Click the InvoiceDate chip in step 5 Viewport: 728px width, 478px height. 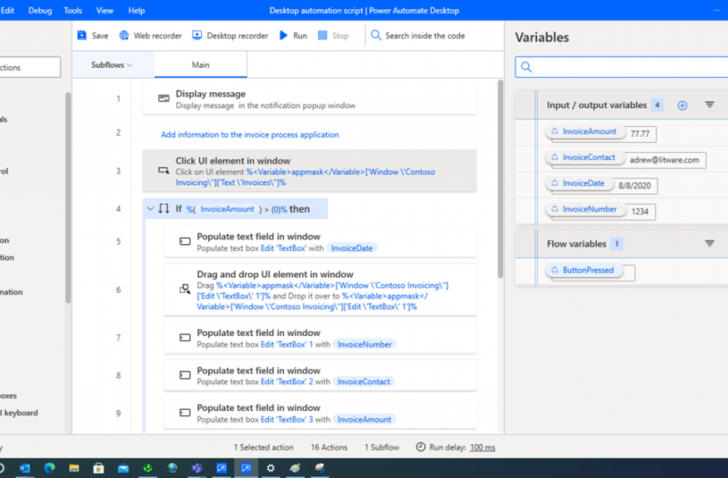click(352, 248)
